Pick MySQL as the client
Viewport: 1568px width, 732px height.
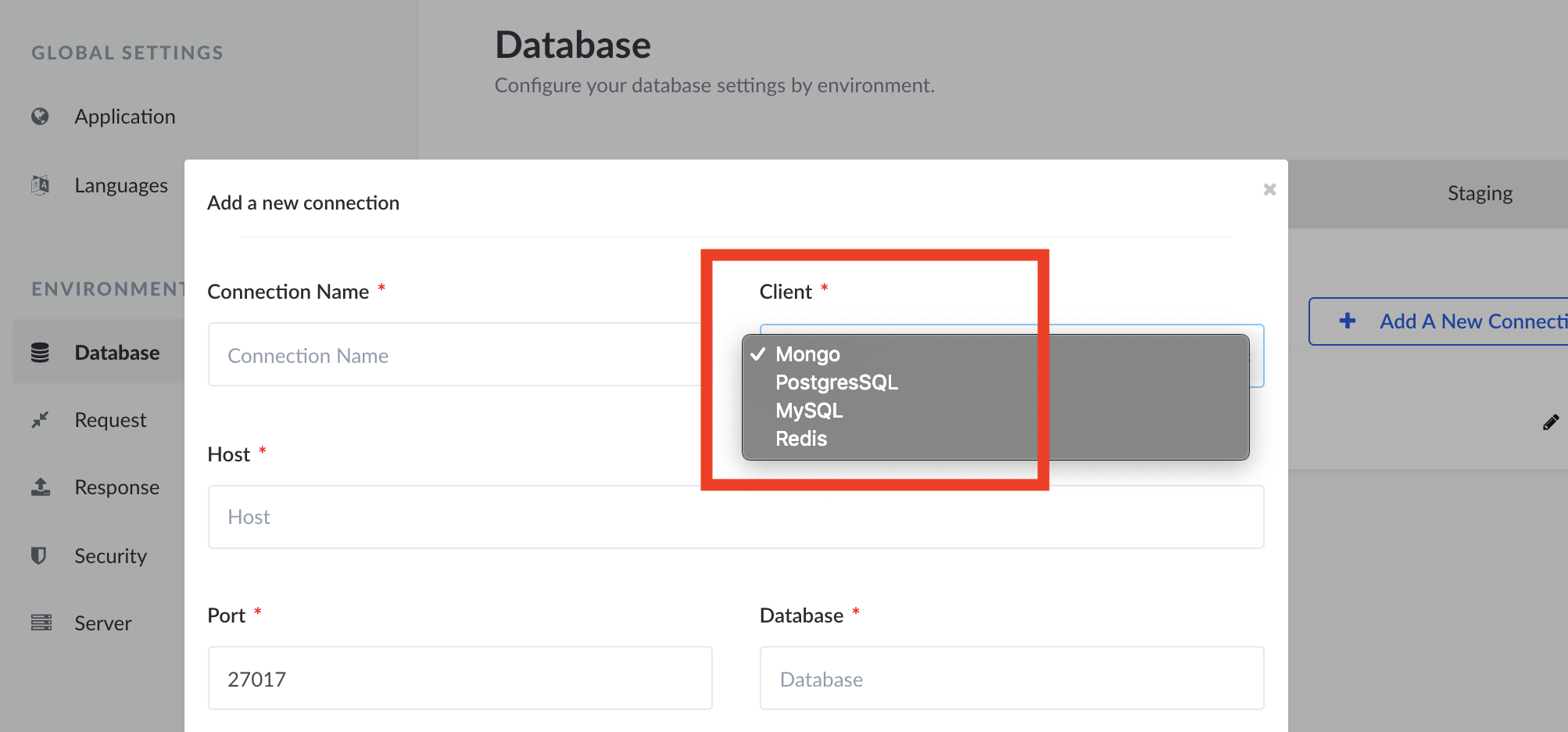[x=995, y=411]
